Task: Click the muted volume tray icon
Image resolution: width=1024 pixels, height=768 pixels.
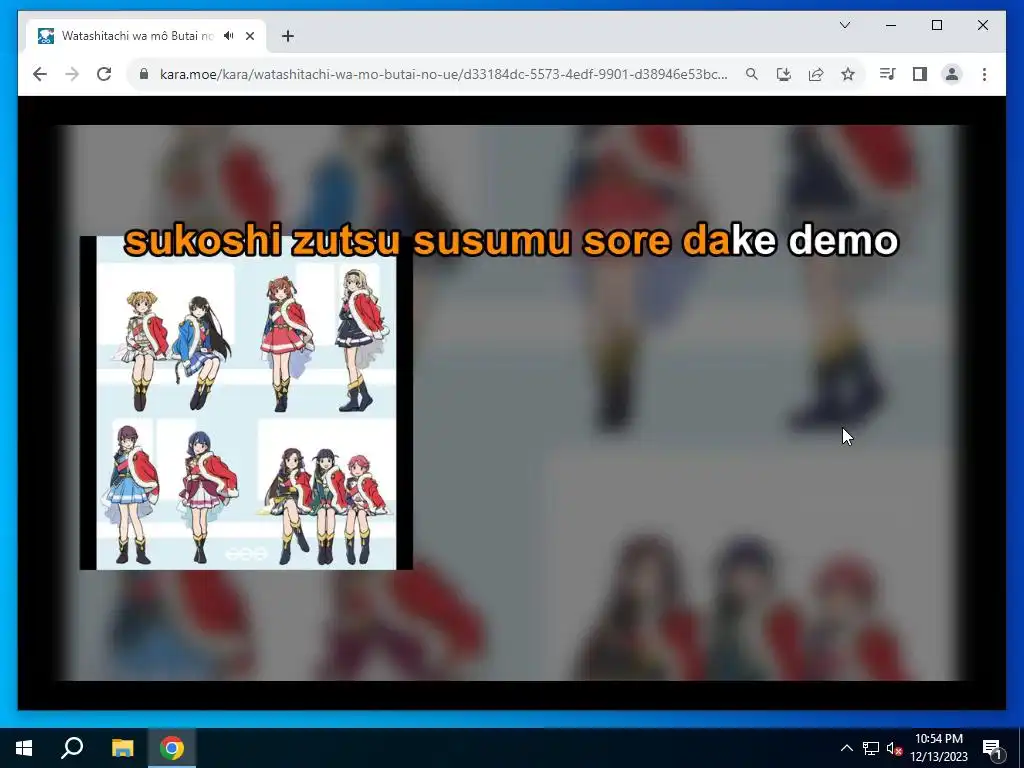Action: click(894, 748)
